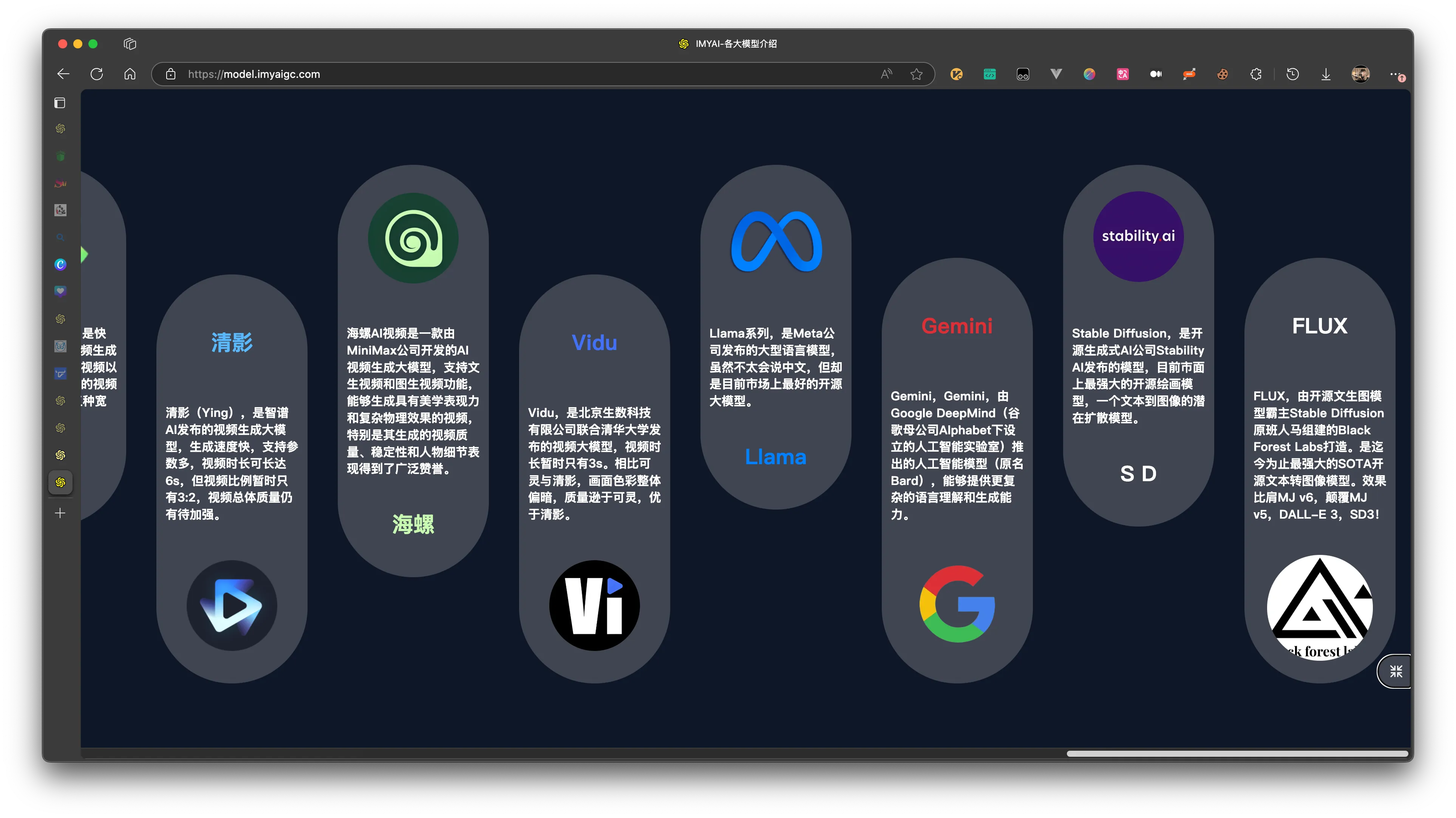Click the red Gemini title
This screenshot has width=1456, height=818.
pyautogui.click(x=957, y=326)
